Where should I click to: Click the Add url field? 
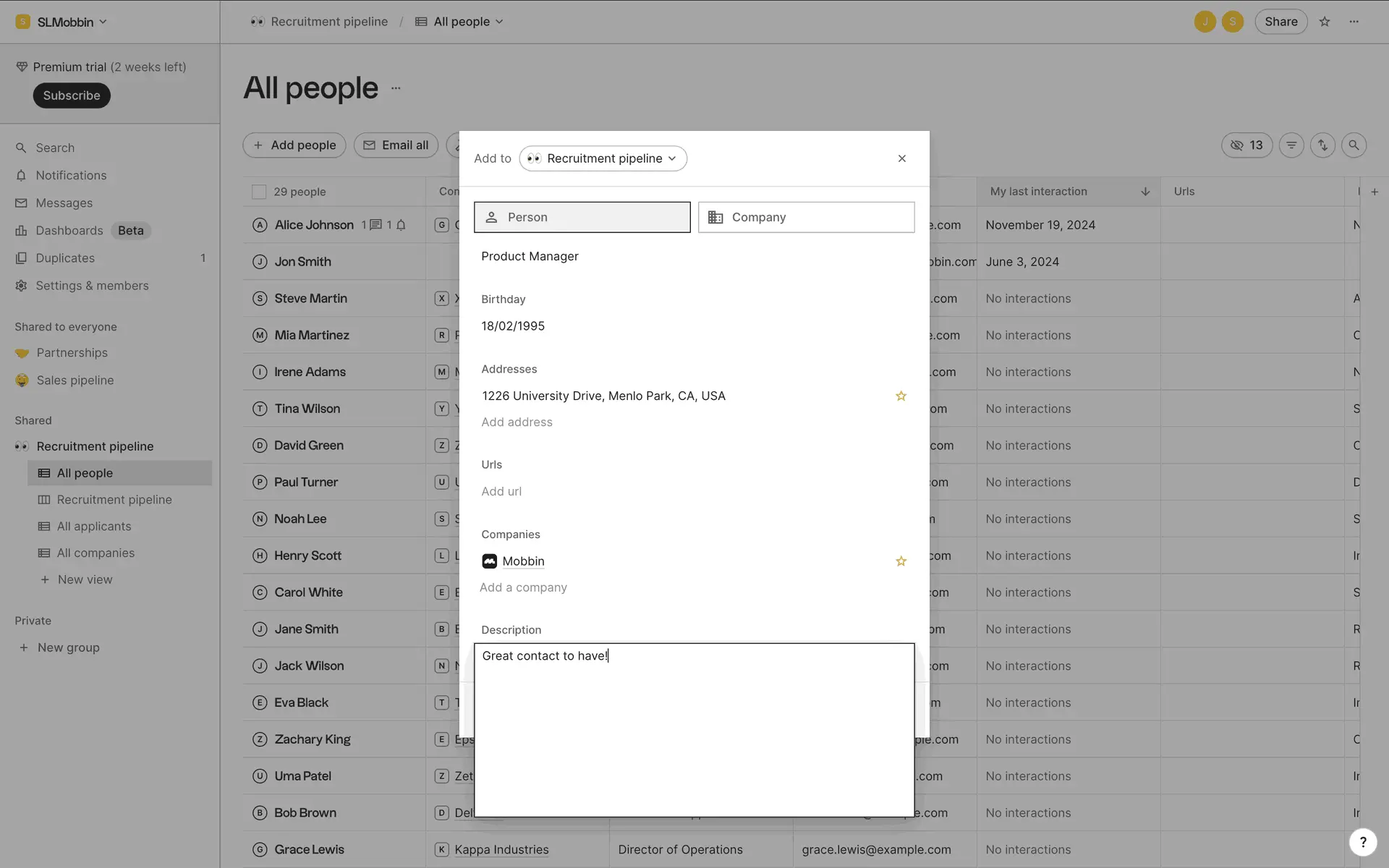click(501, 492)
